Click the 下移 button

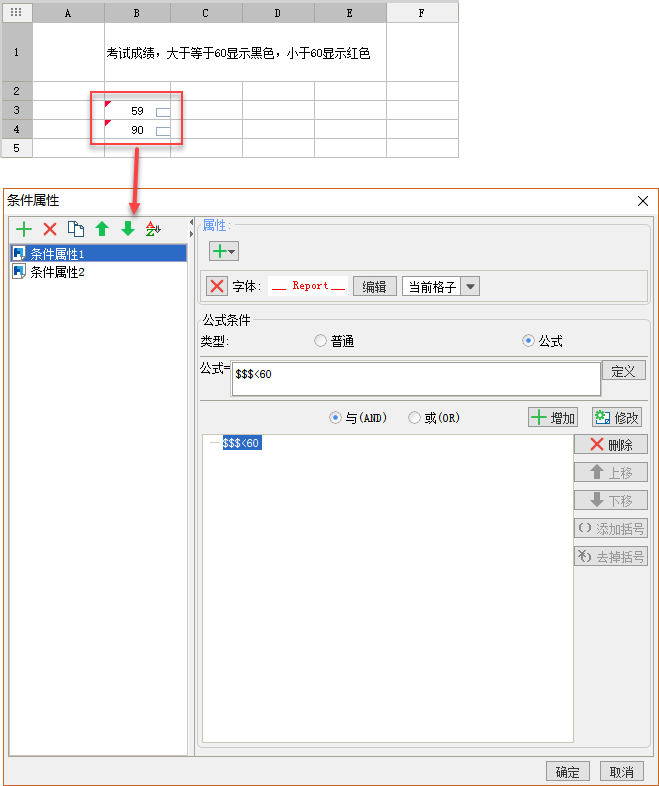611,500
